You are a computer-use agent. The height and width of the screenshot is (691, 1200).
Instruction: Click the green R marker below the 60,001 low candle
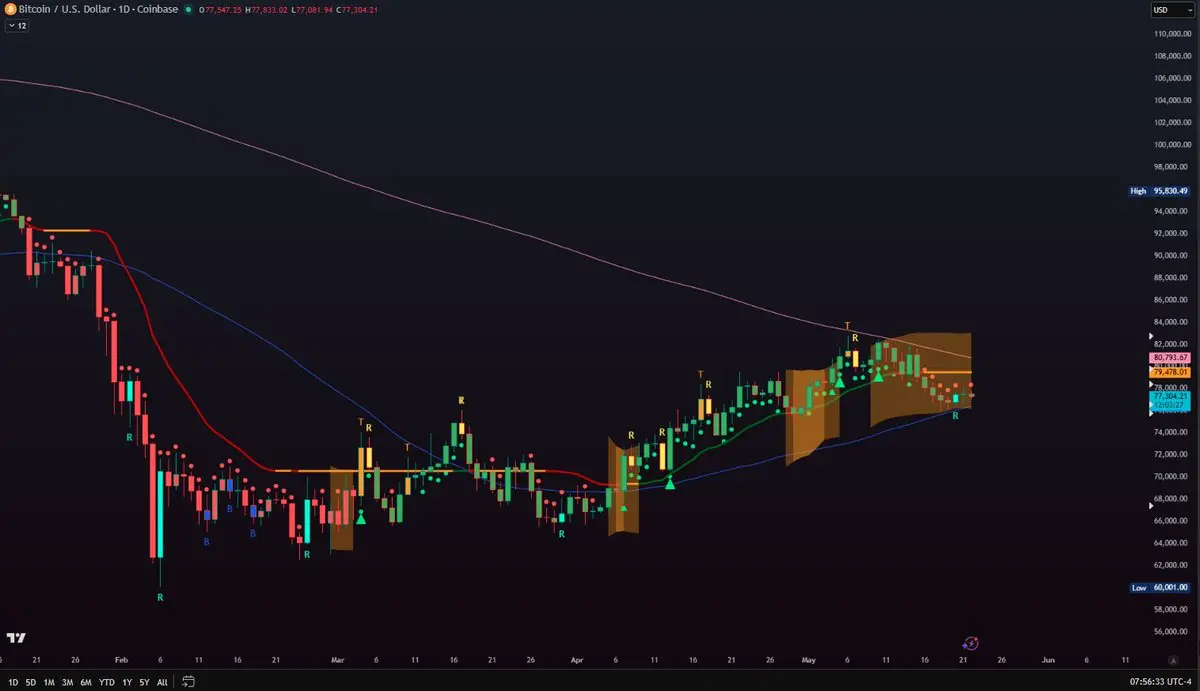click(x=160, y=597)
